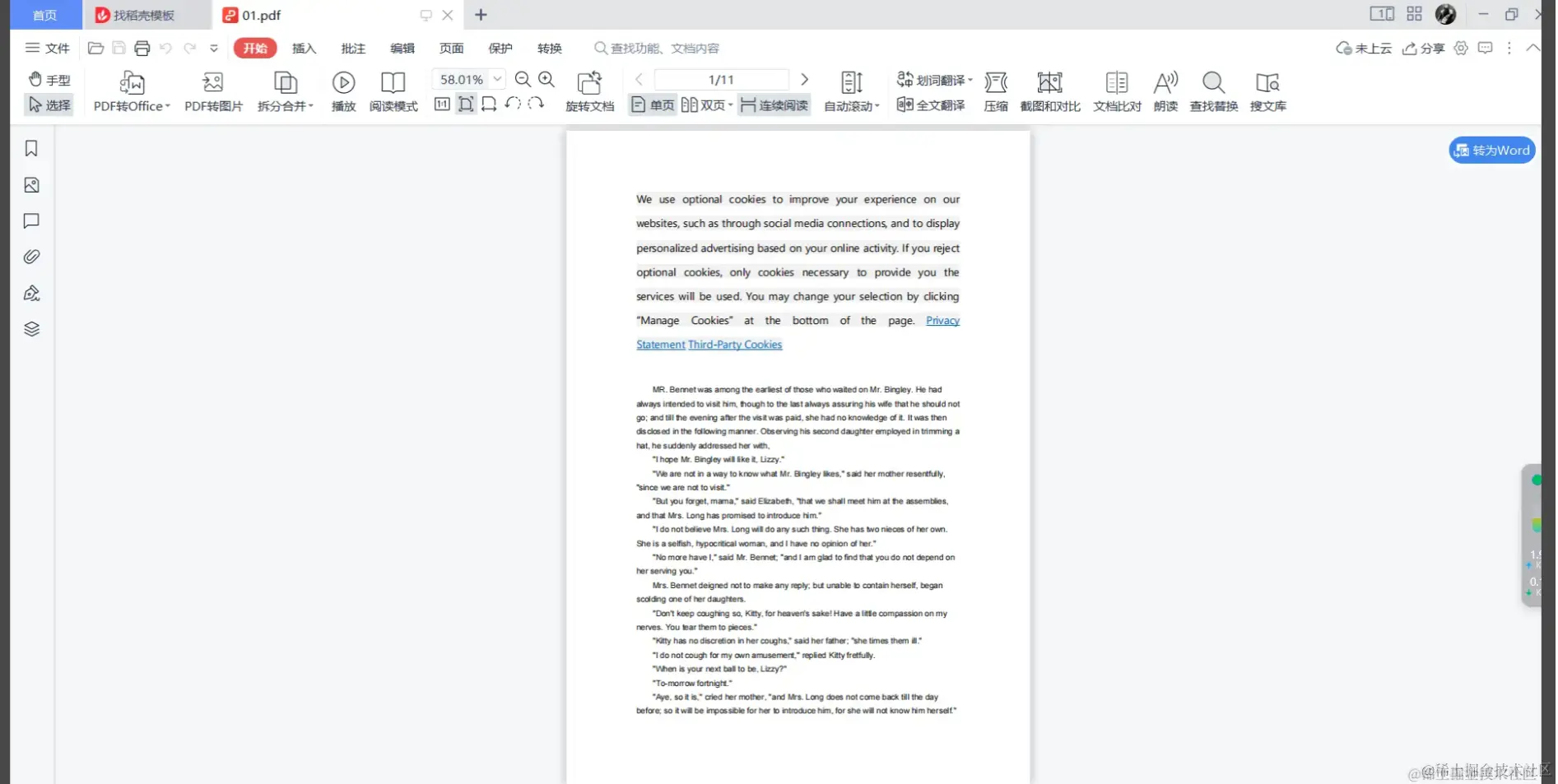Open thumbnails panel in sidebar
This screenshot has height=784, width=1558.
31,185
